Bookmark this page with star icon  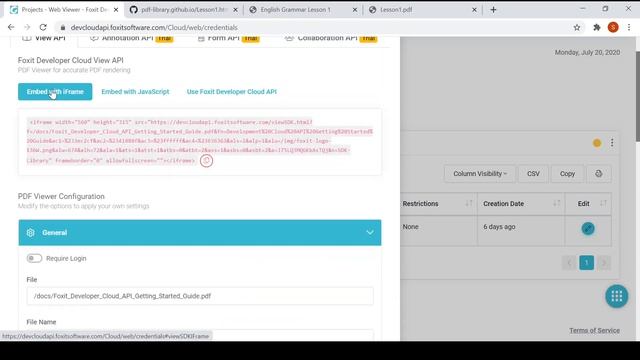577,27
